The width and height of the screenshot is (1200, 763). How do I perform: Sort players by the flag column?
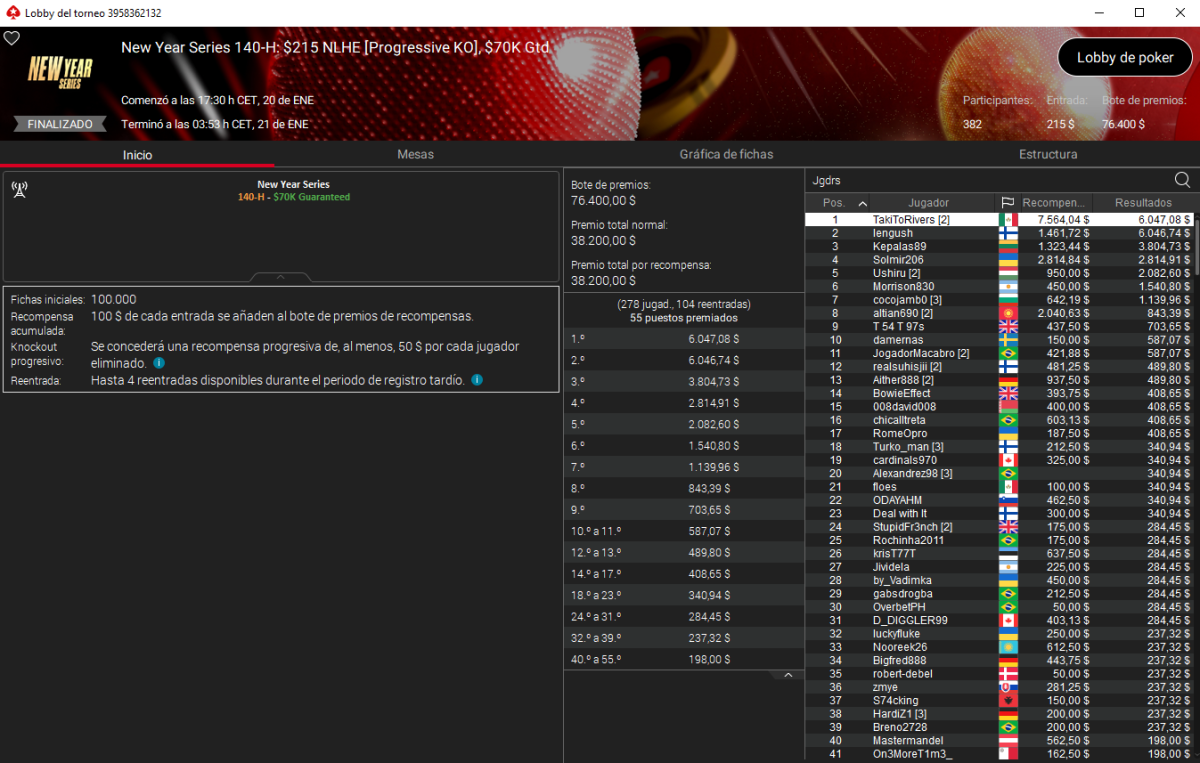point(1007,203)
